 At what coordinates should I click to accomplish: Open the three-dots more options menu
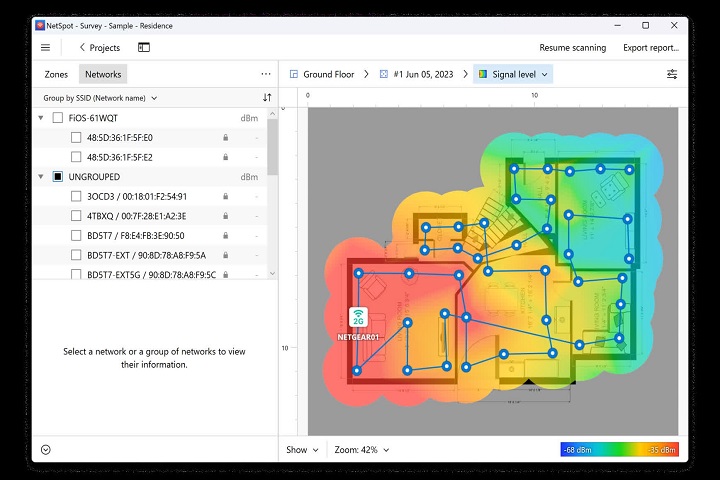click(x=266, y=74)
